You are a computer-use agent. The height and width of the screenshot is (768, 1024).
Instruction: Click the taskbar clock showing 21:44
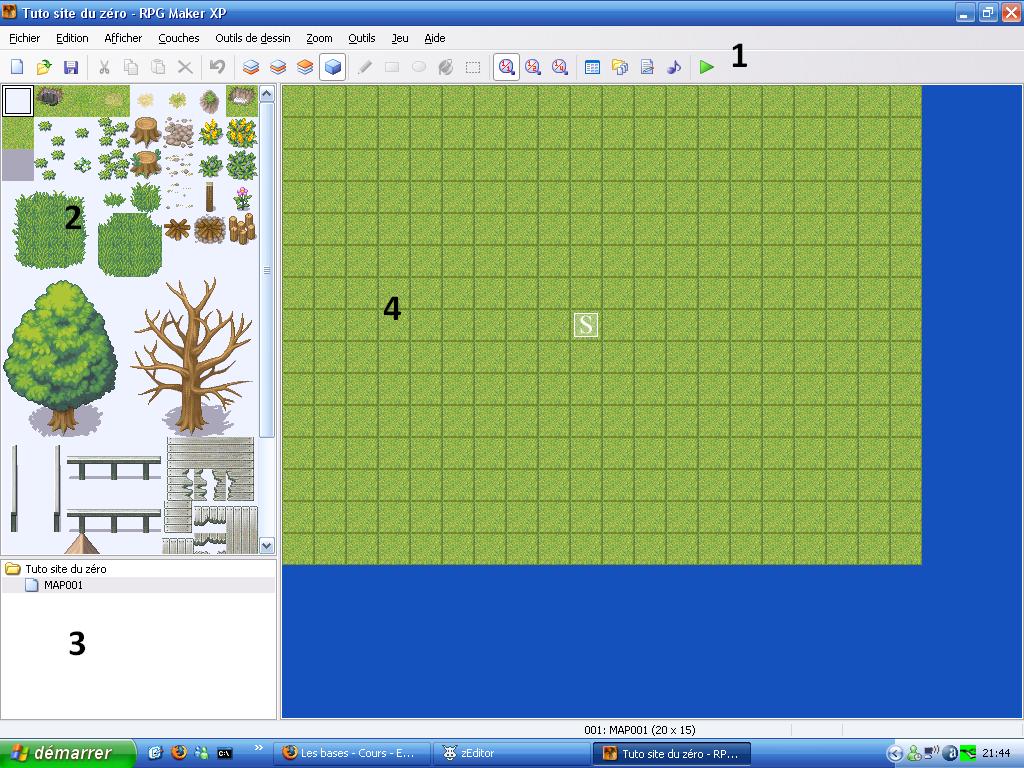[996, 753]
